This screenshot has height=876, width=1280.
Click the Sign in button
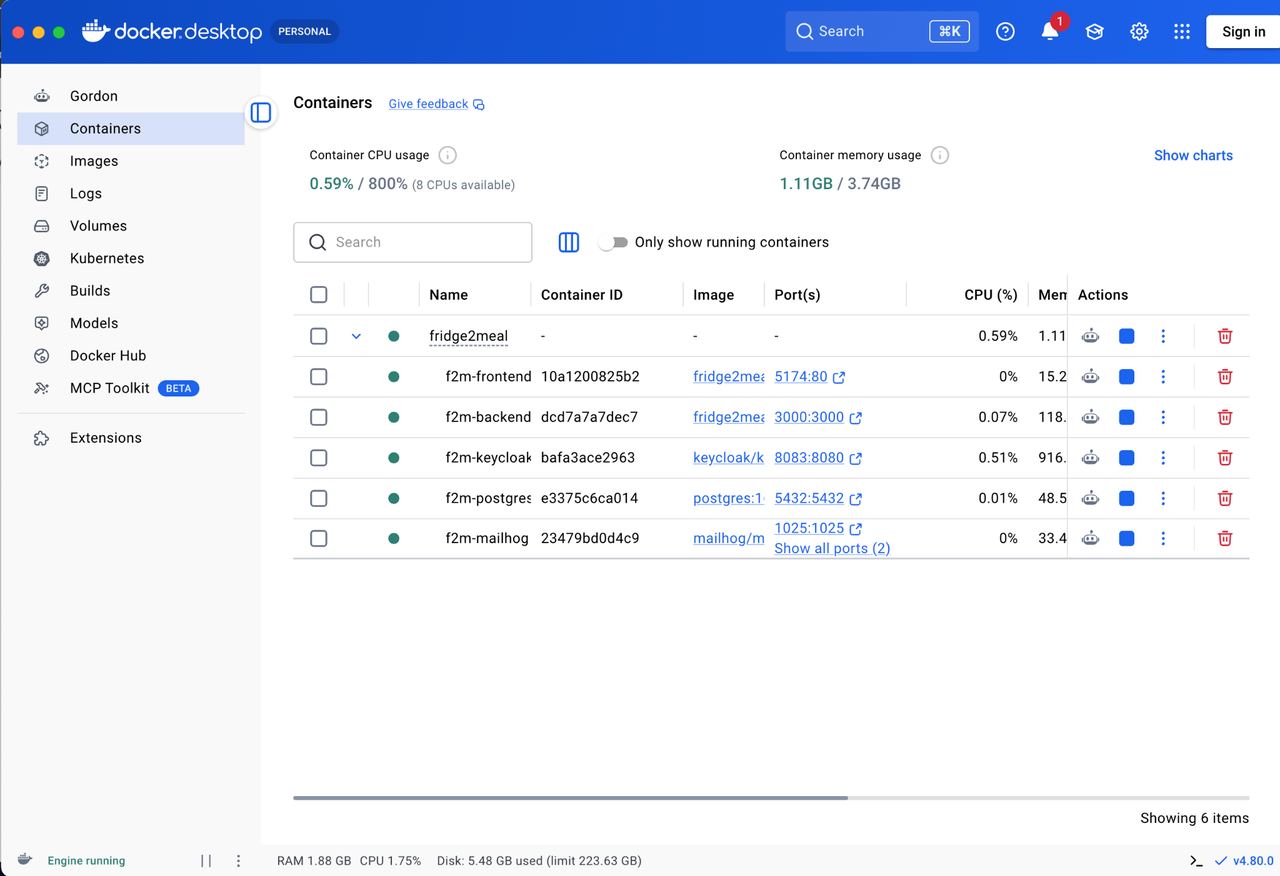(1243, 31)
